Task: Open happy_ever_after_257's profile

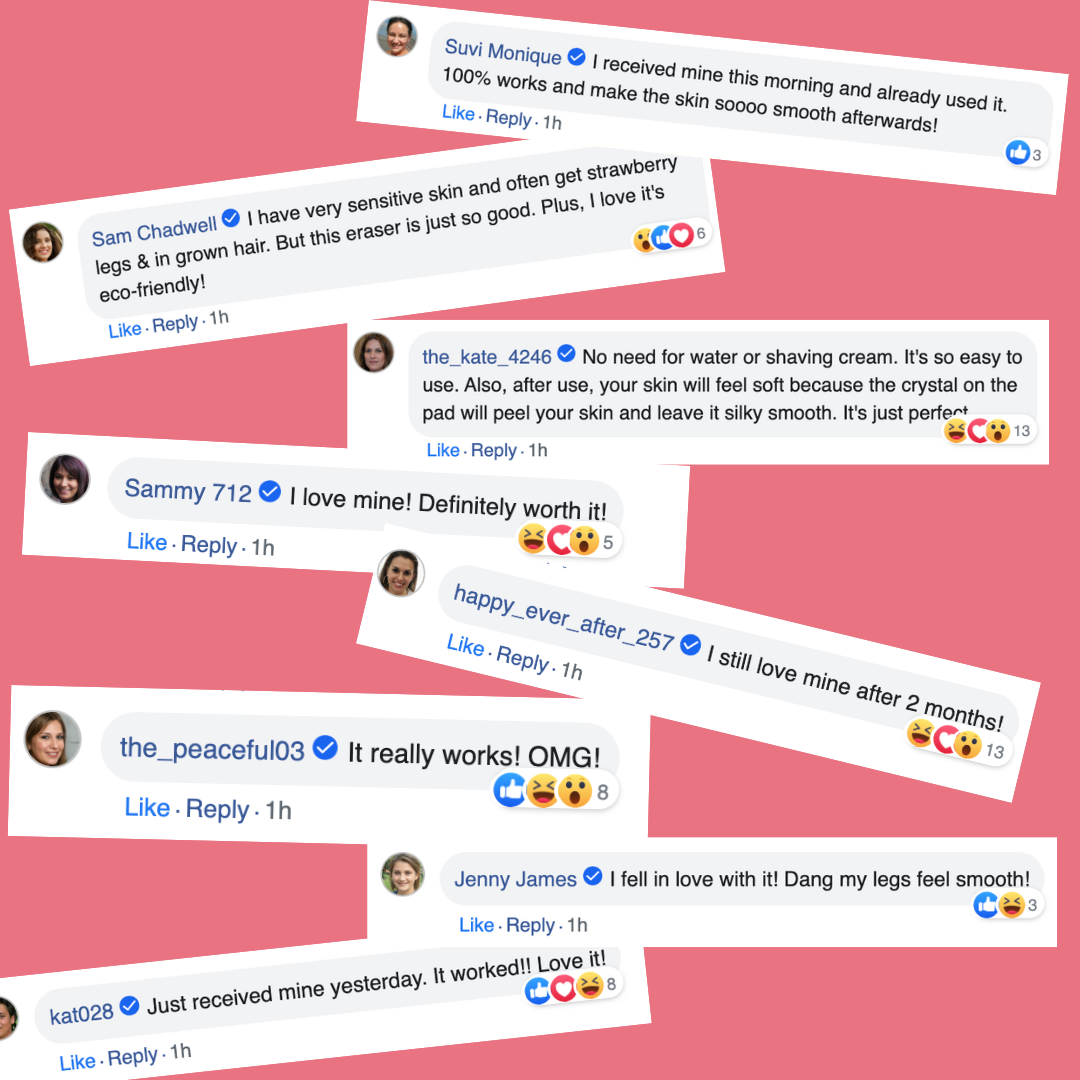Action: [x=563, y=619]
